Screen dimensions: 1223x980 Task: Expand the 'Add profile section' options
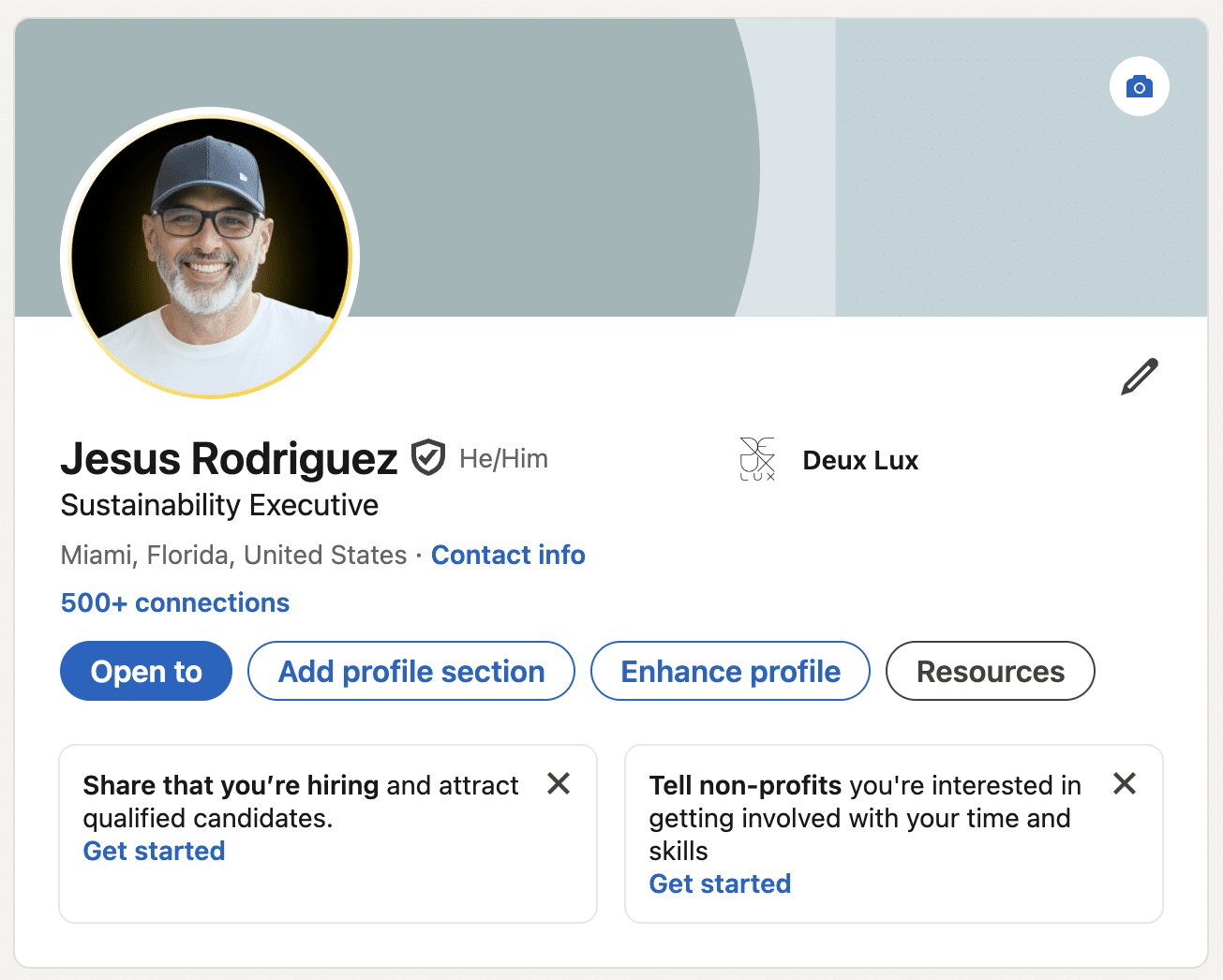pos(411,671)
